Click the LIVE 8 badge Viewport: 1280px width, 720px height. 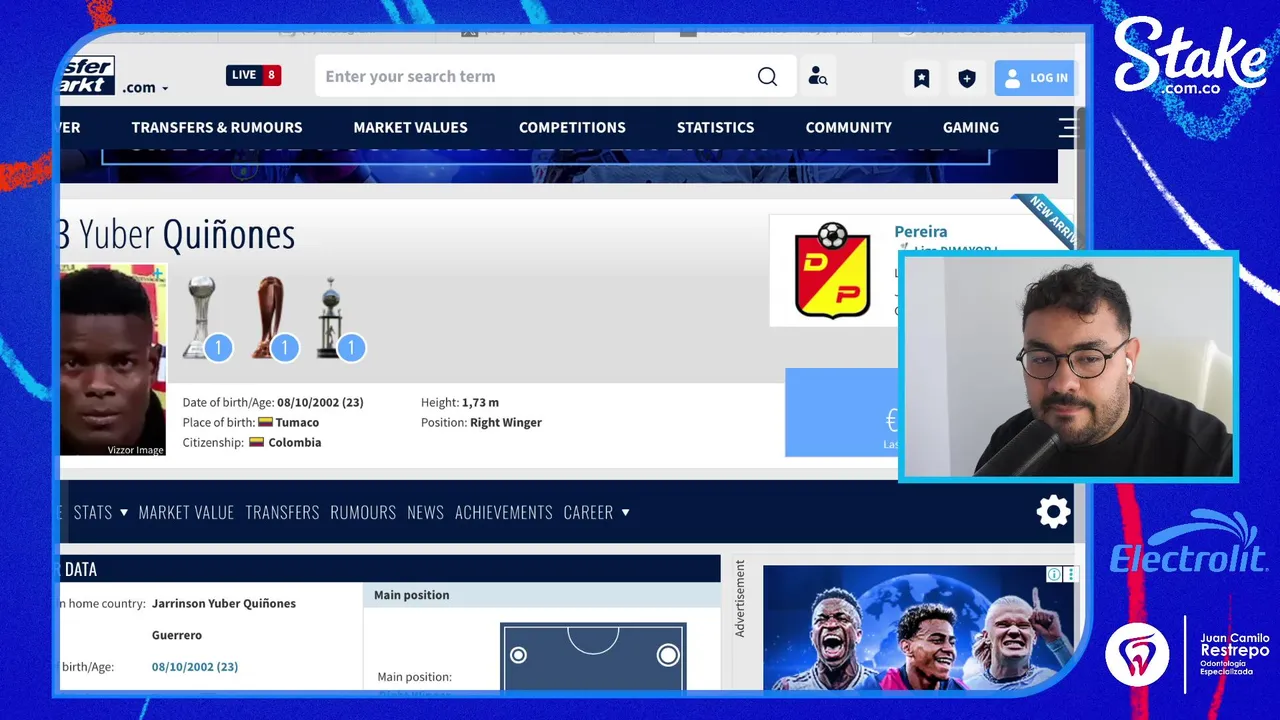tap(253, 75)
